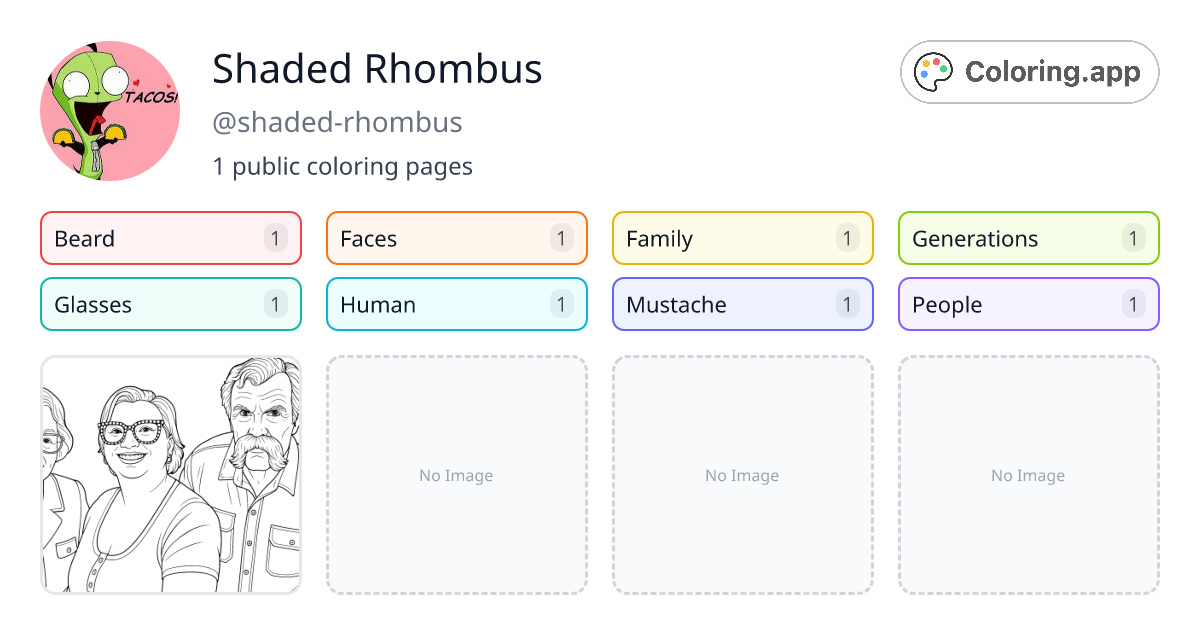Click the Generations count badge
This screenshot has height=630, width=1200.
coord(1133,238)
